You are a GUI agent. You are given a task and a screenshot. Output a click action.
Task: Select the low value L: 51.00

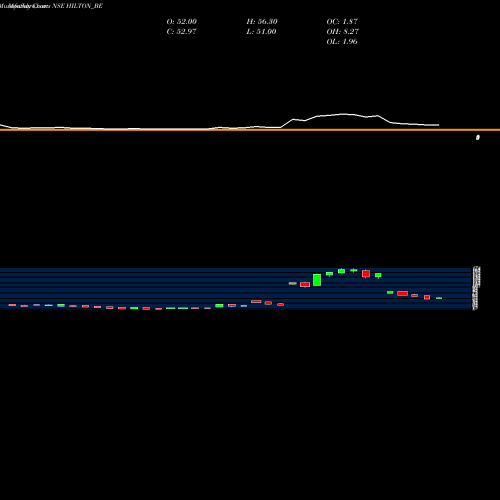[261, 32]
